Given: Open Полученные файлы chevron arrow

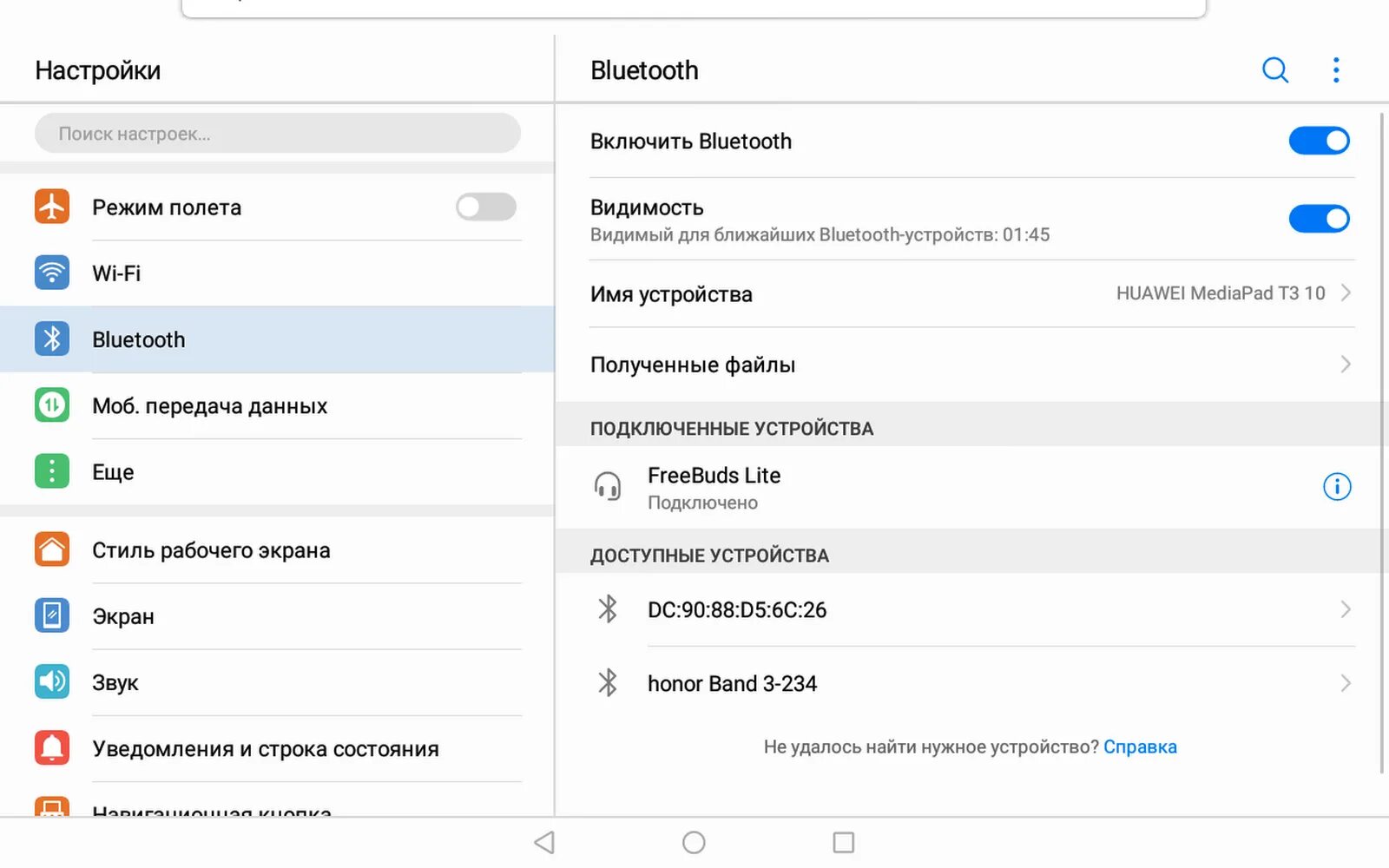Looking at the screenshot, I should tap(1346, 365).
